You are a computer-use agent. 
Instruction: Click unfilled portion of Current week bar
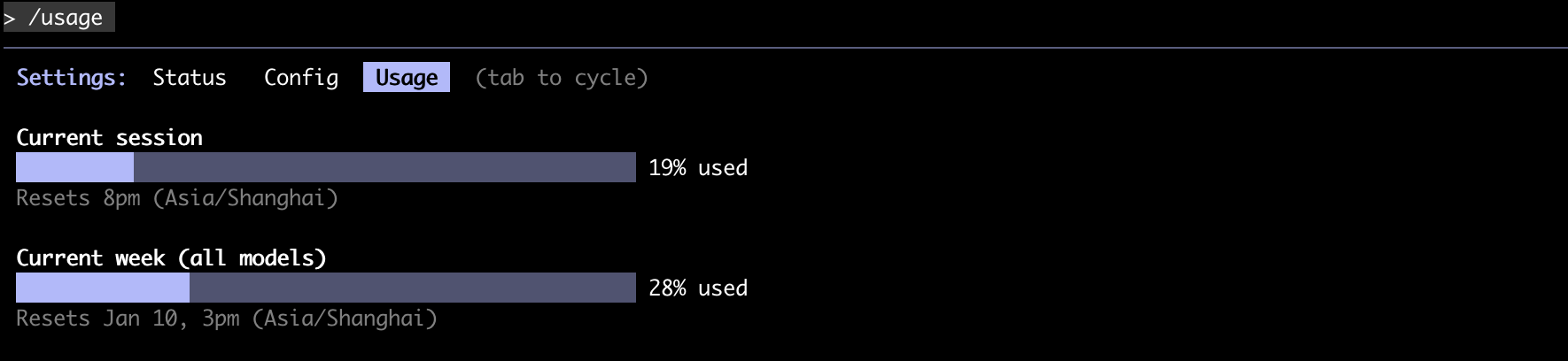413,288
